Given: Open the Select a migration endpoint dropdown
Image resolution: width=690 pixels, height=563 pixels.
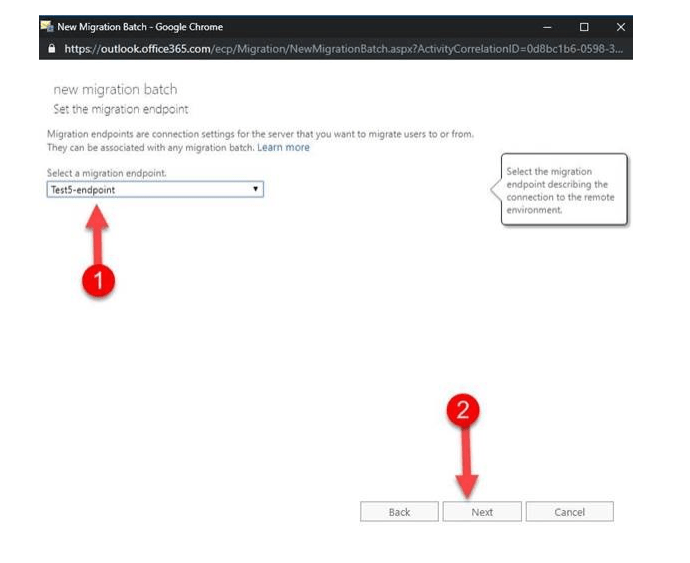Looking at the screenshot, I should (155, 189).
